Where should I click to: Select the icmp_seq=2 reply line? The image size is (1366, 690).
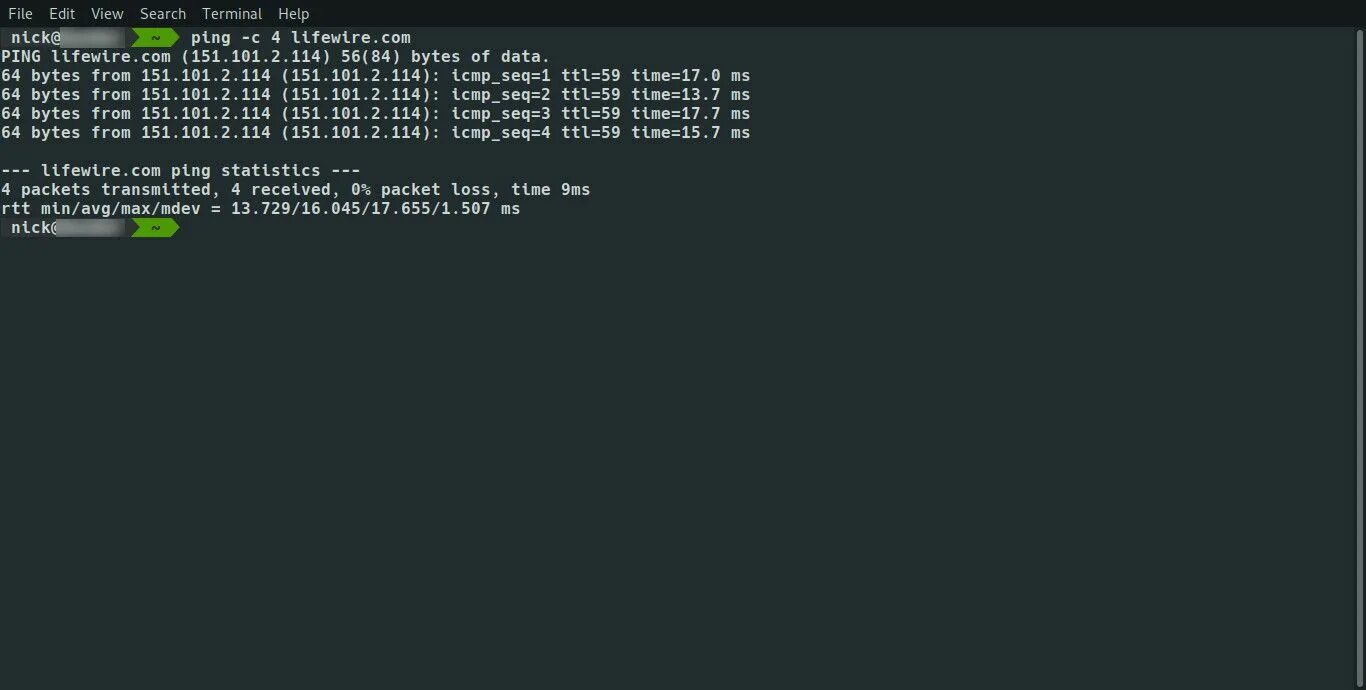click(376, 95)
